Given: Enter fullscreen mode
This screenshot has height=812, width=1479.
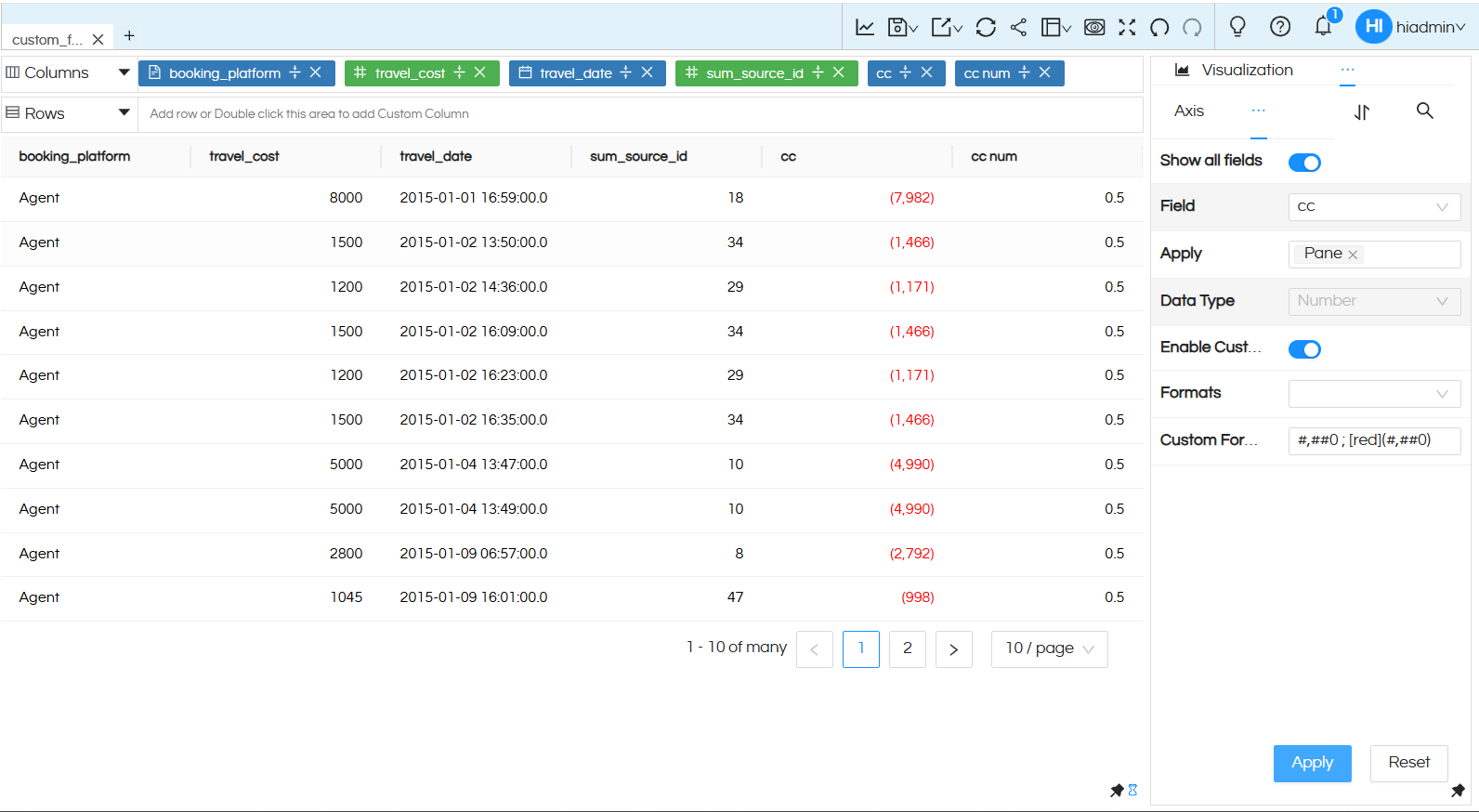Looking at the screenshot, I should pyautogui.click(x=1127, y=27).
